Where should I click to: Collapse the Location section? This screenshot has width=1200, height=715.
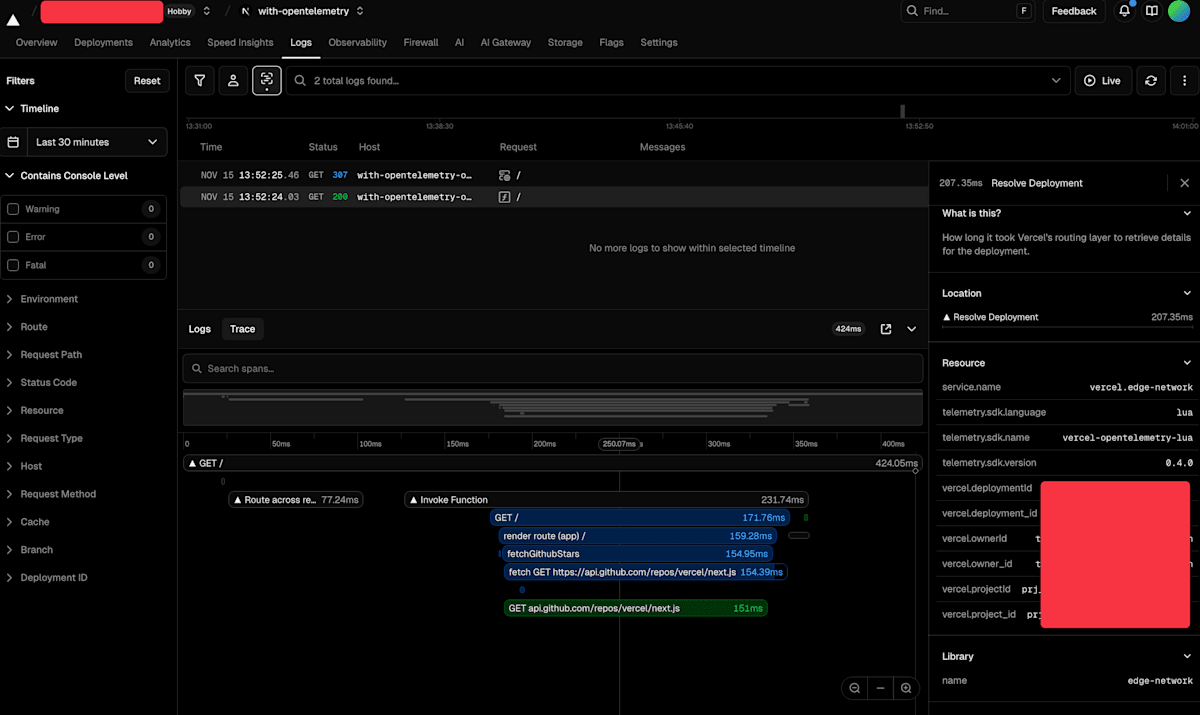1187,293
